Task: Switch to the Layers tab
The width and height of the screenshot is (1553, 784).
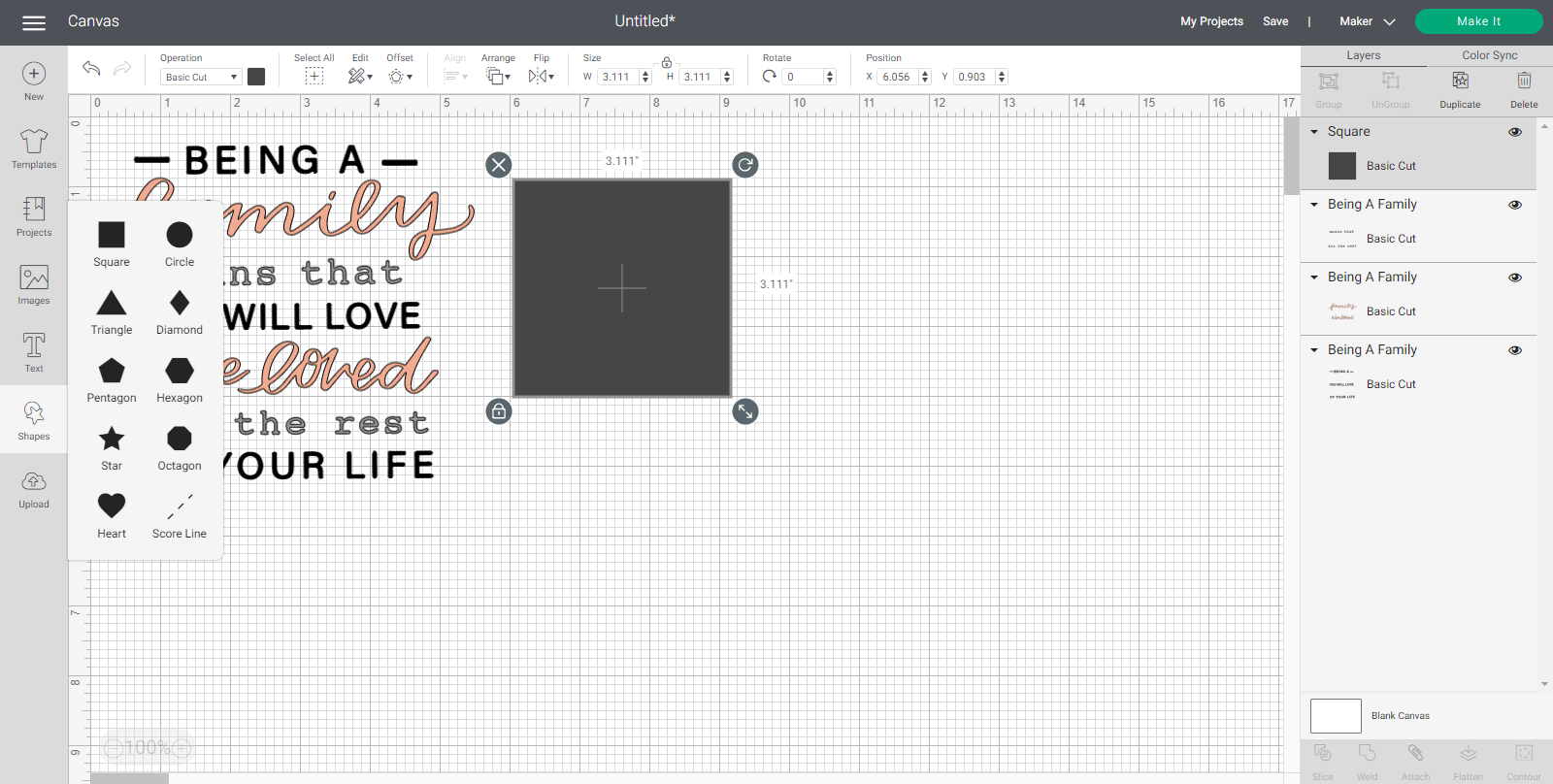Action: pyautogui.click(x=1363, y=55)
